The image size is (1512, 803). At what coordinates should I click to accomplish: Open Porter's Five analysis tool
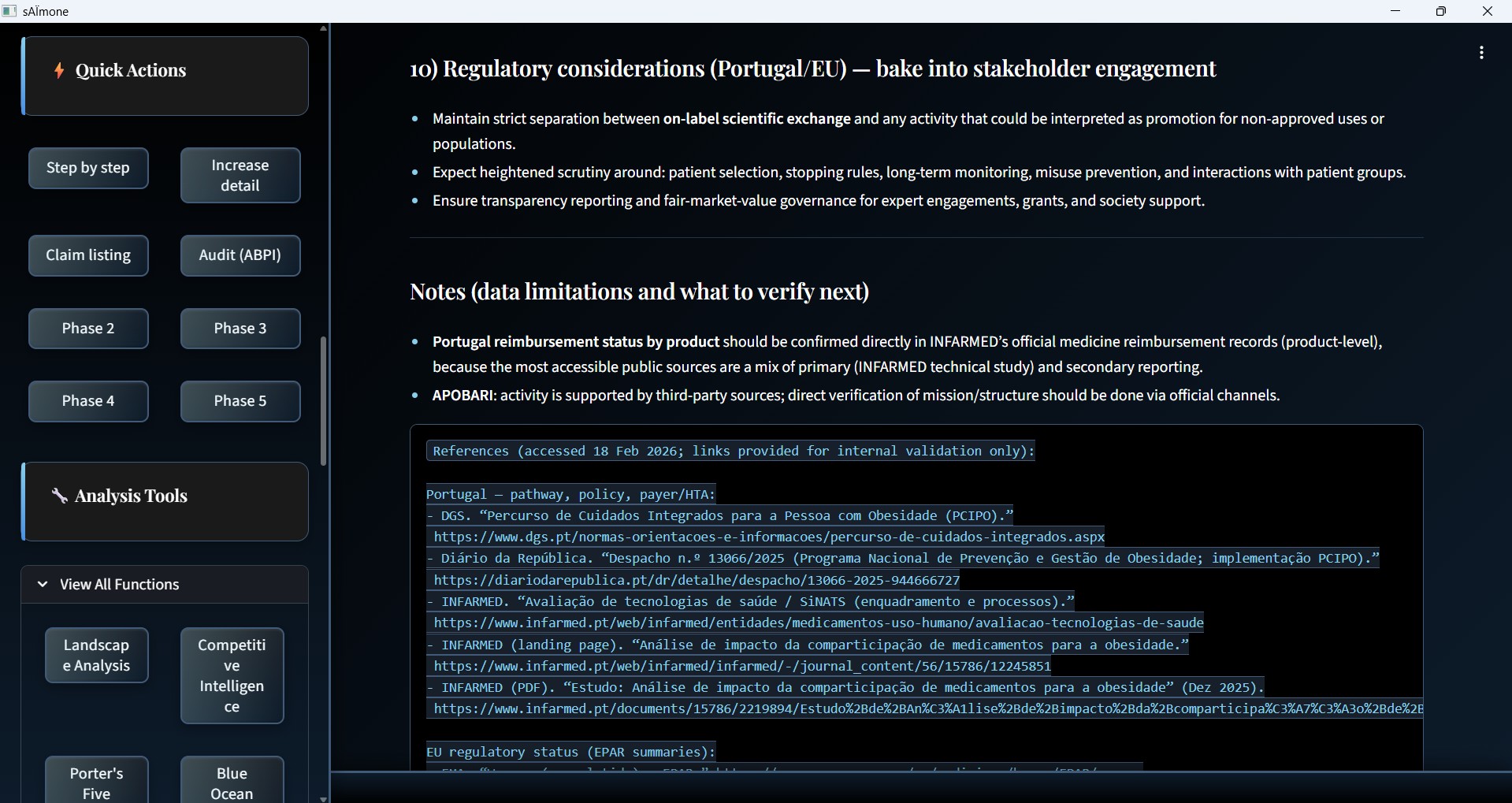(97, 783)
